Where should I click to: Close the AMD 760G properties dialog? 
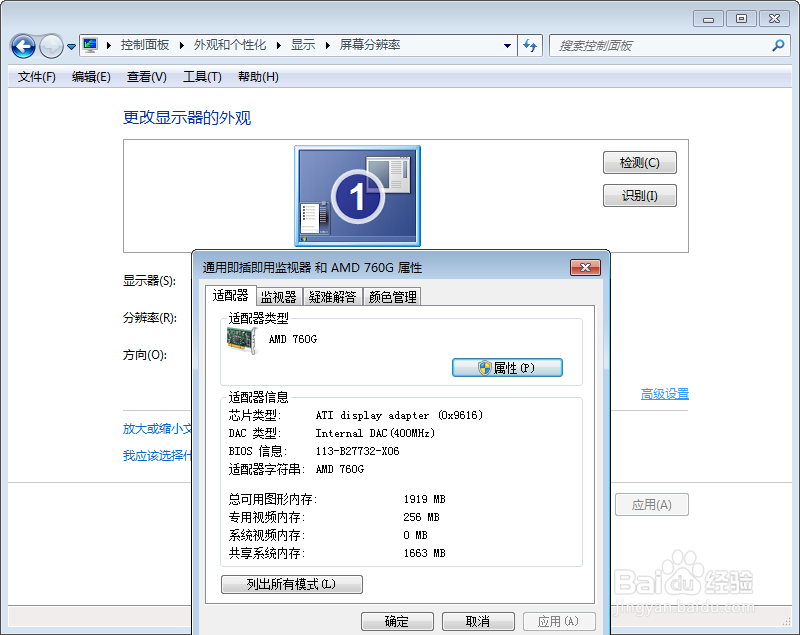(585, 267)
